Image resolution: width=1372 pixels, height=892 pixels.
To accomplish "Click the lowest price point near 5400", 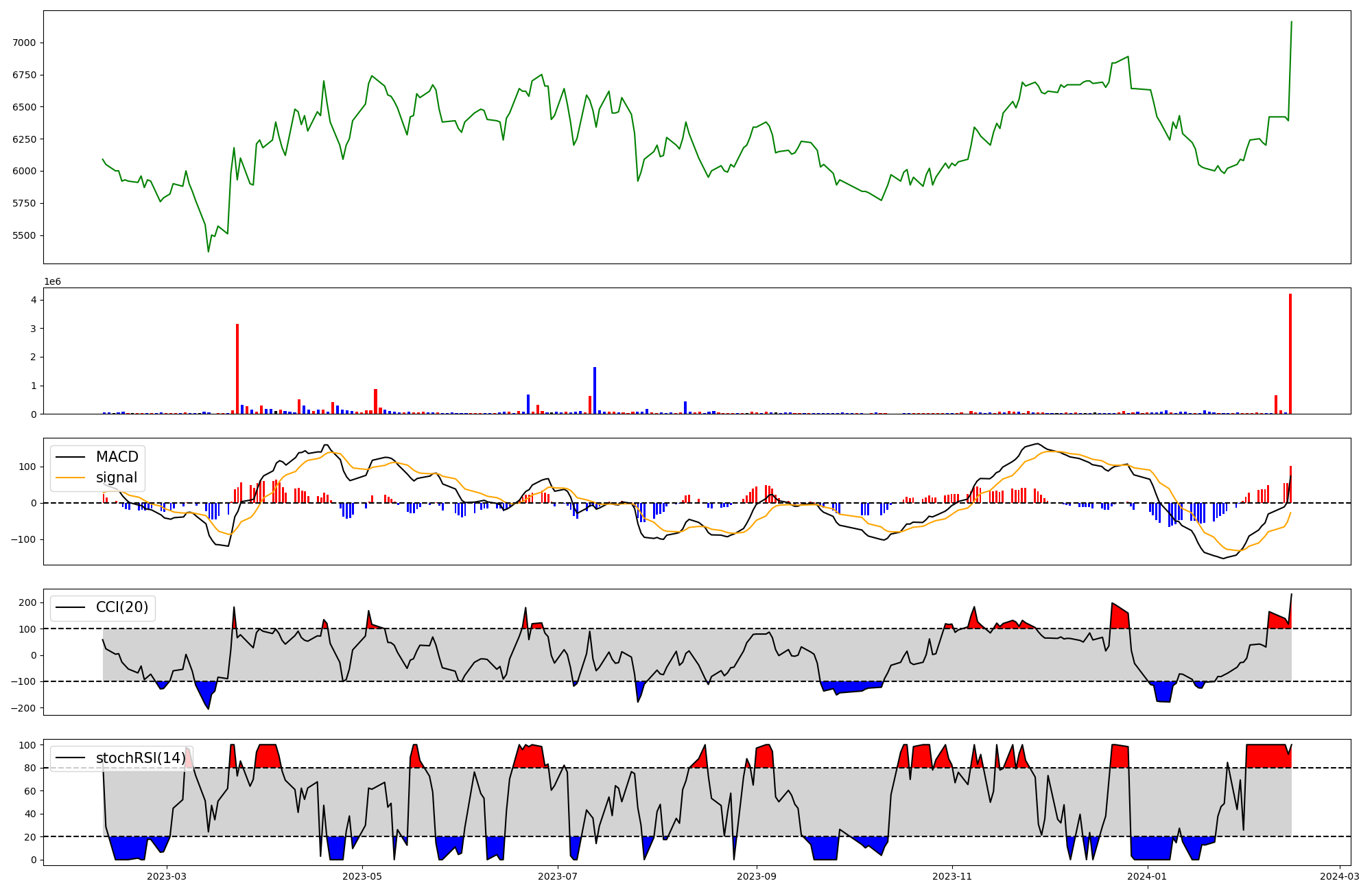I will (209, 251).
